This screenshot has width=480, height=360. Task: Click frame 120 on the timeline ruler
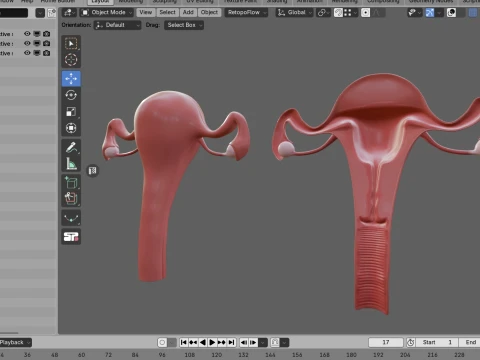tap(217, 355)
